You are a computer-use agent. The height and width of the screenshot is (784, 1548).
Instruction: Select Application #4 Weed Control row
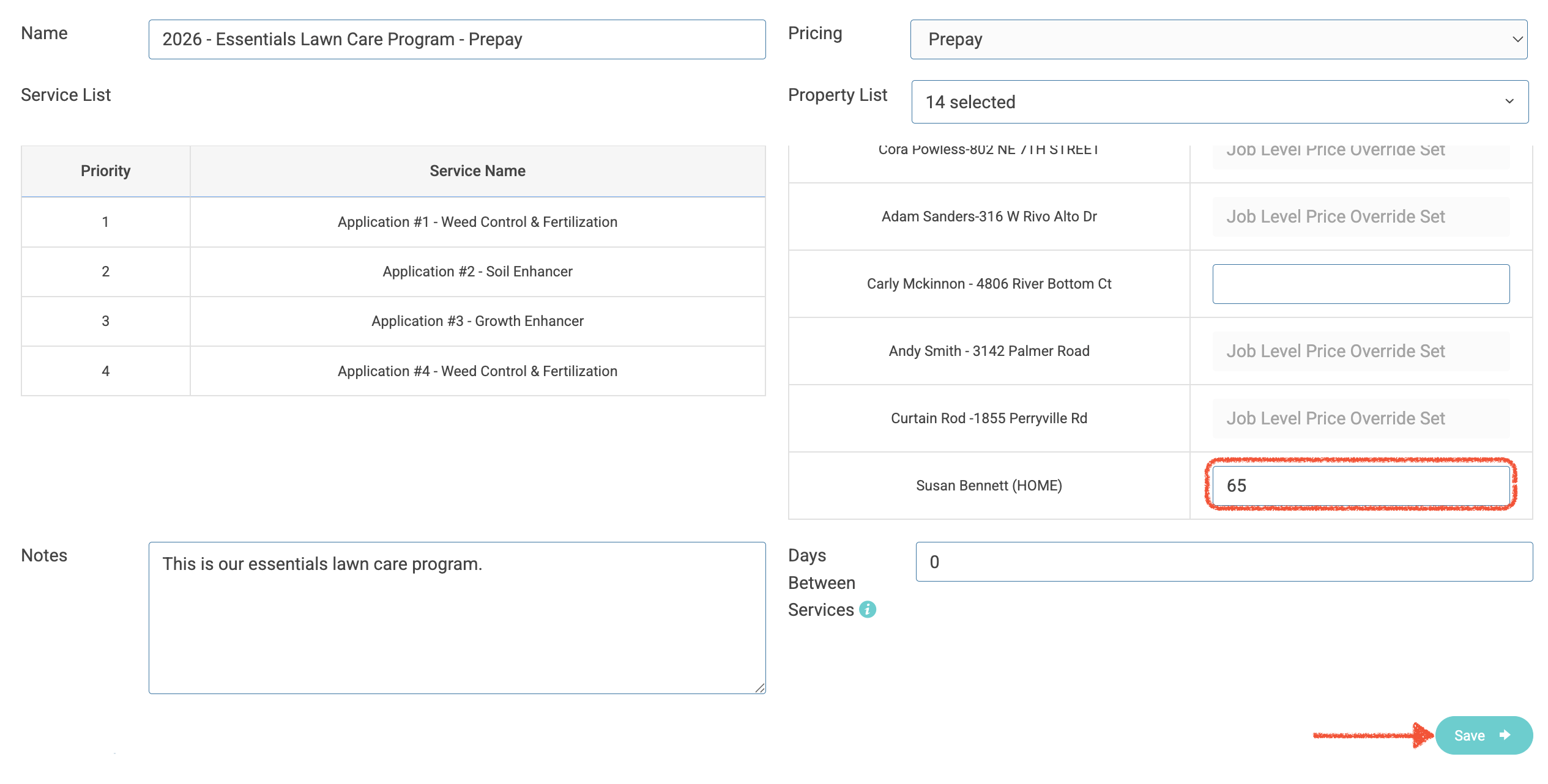click(477, 371)
